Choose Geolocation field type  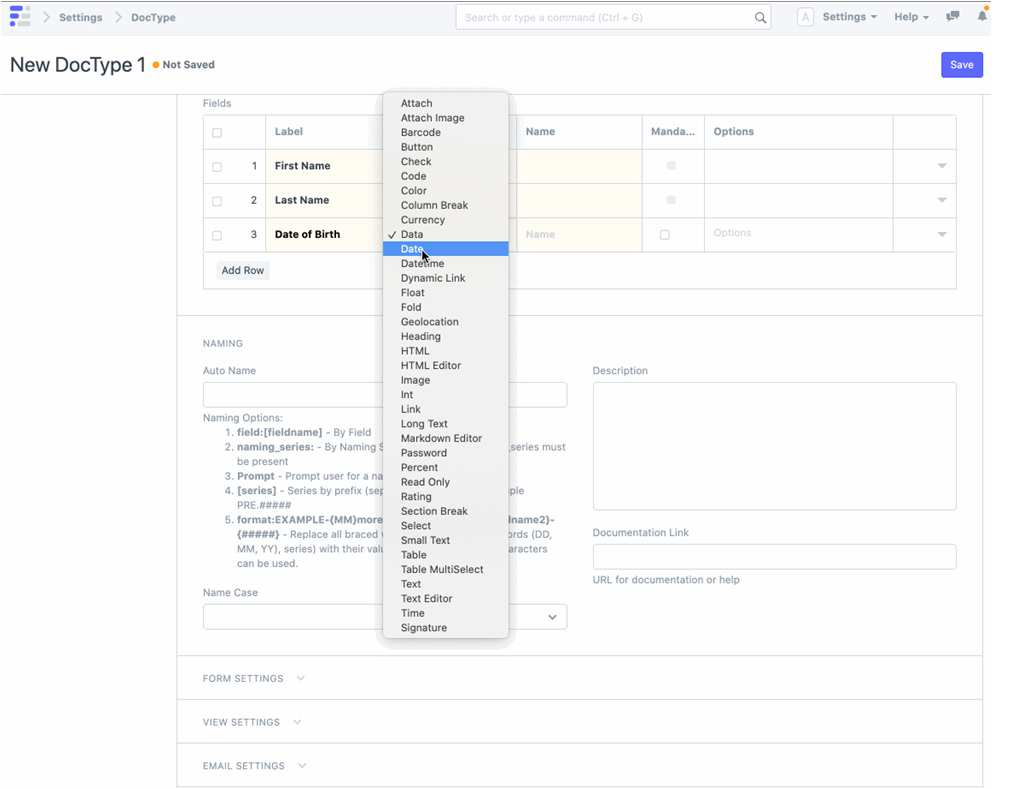[446, 322]
